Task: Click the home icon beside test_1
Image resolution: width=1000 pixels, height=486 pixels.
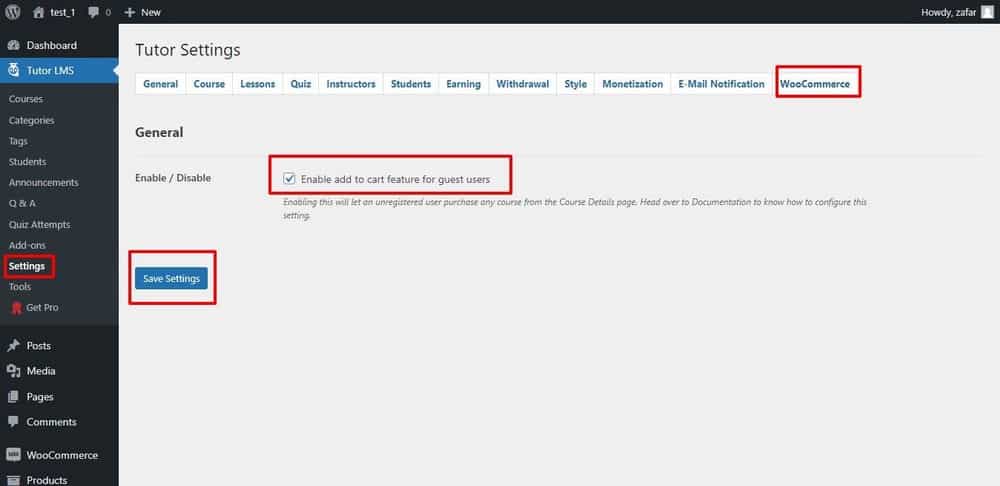Action: click(x=38, y=11)
